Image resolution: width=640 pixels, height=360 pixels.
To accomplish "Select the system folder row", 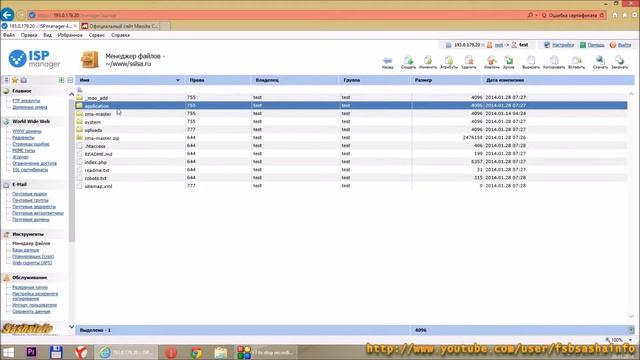I will point(351,122).
